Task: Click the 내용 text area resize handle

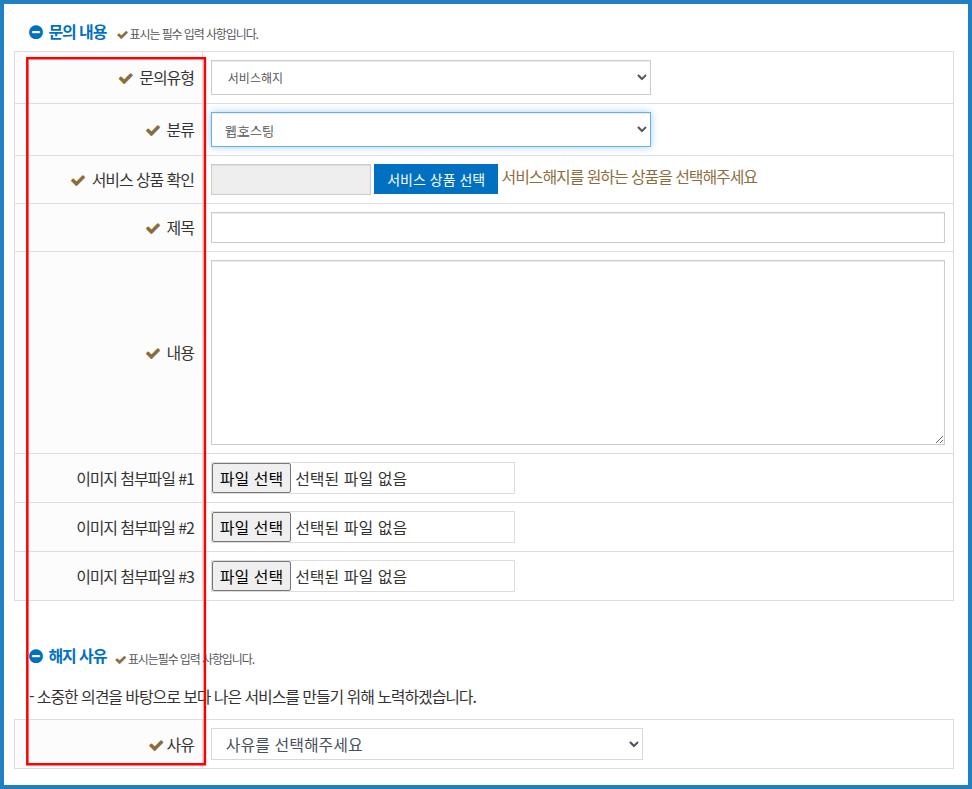Action: pos(939,439)
